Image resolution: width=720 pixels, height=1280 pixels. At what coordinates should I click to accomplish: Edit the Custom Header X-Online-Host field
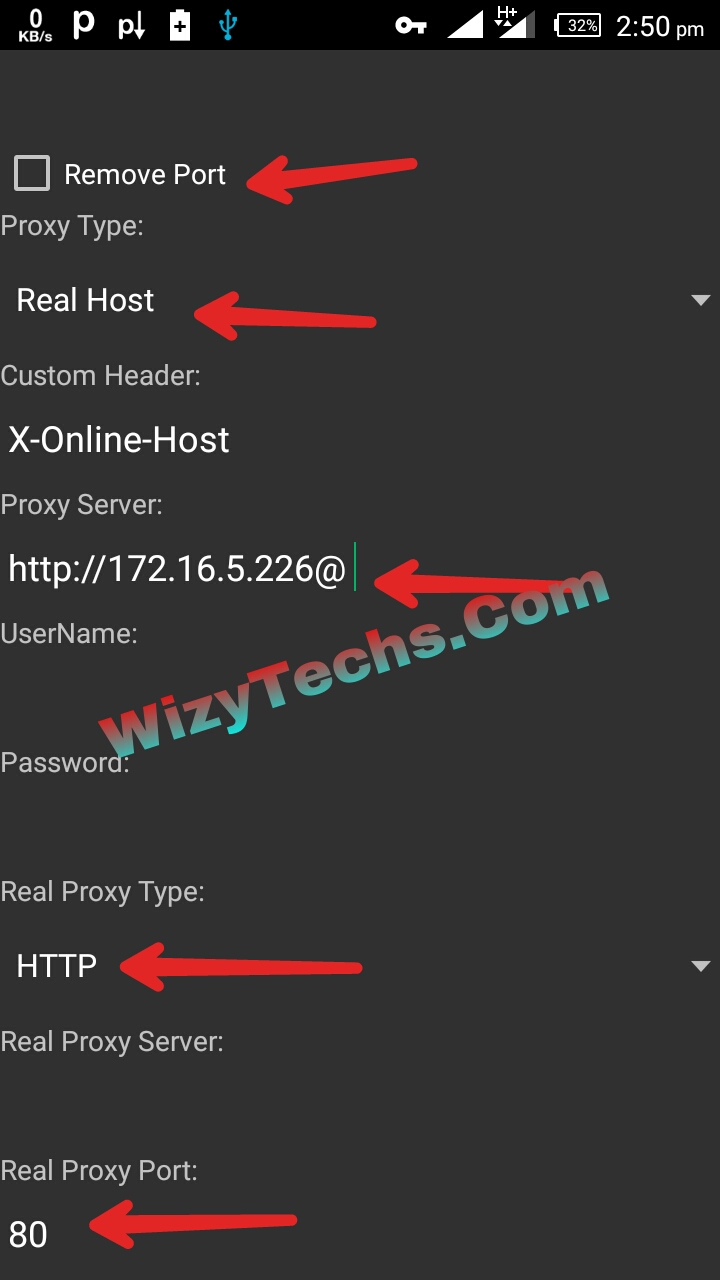pyautogui.click(x=360, y=440)
